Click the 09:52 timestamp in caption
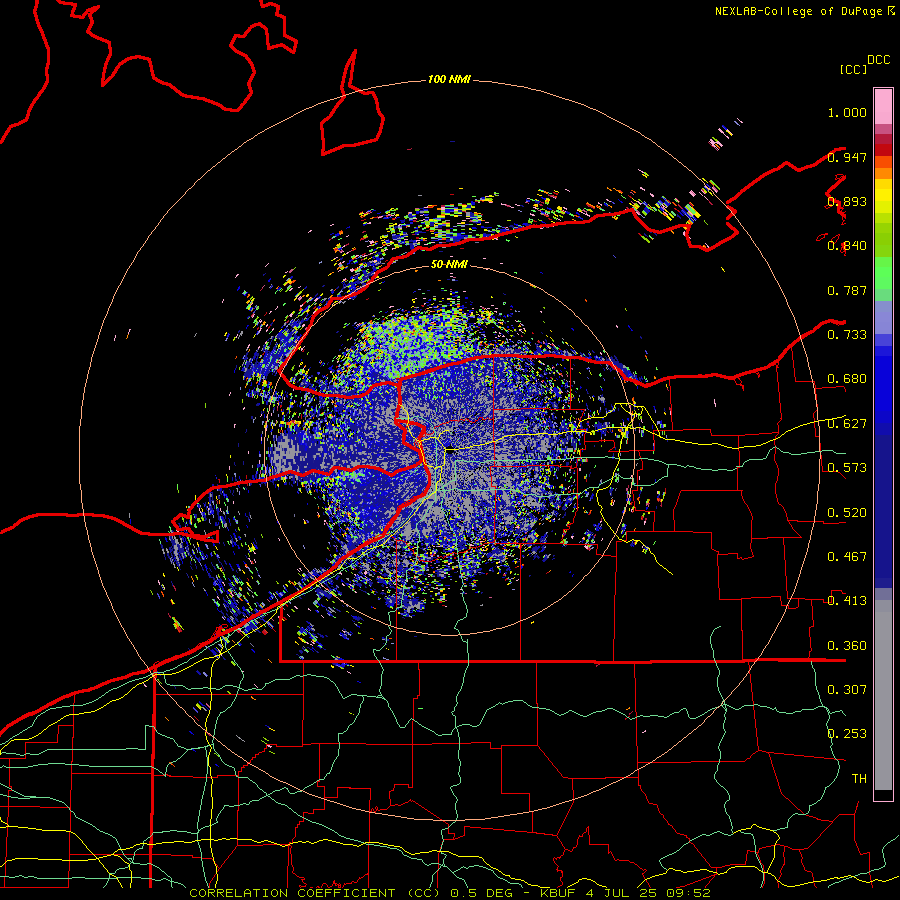Viewport: 900px width, 900px height. 688,893
